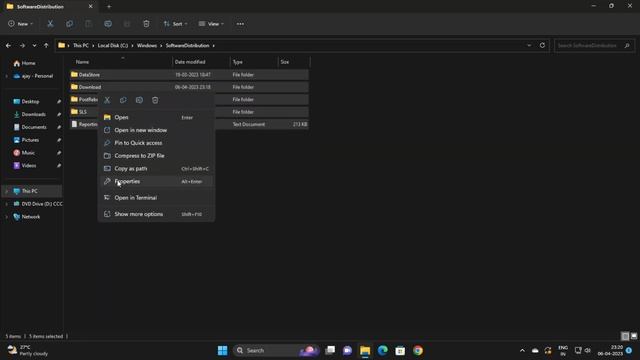This screenshot has height=360, width=640.
Task: Choose Copy as path
Action: tap(156, 169)
